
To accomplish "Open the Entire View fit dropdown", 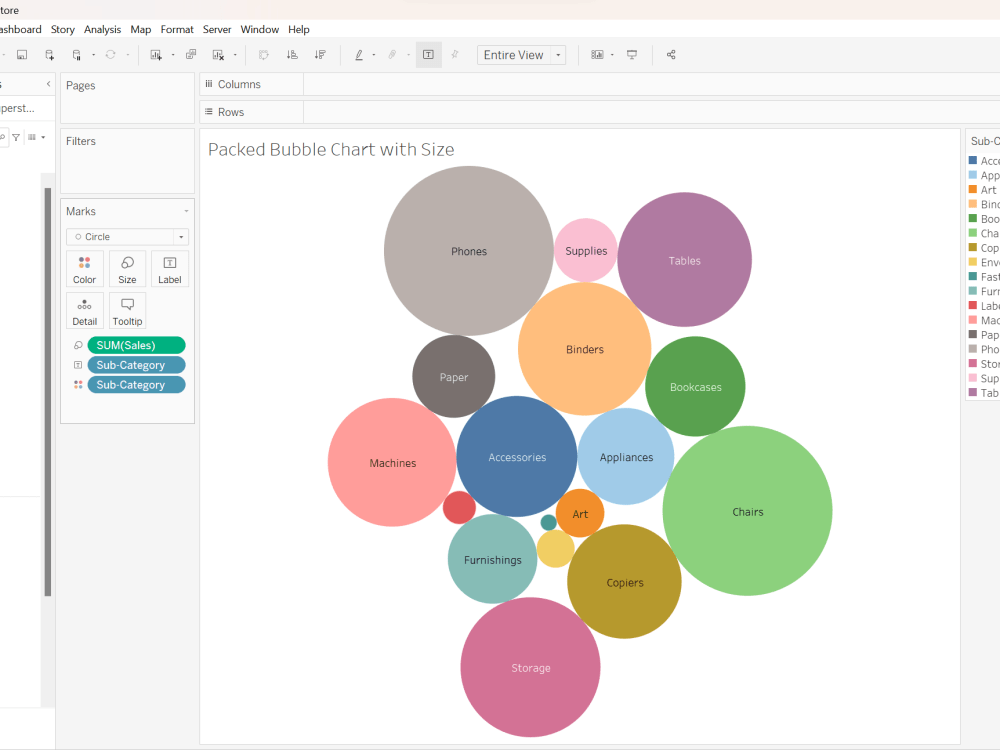I will coord(521,55).
